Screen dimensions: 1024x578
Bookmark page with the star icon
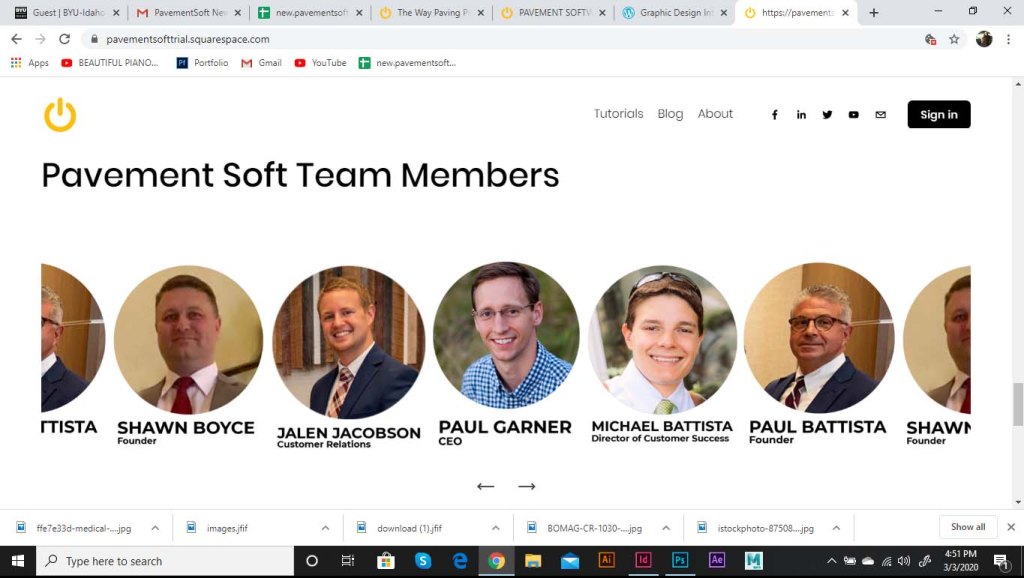coord(954,39)
